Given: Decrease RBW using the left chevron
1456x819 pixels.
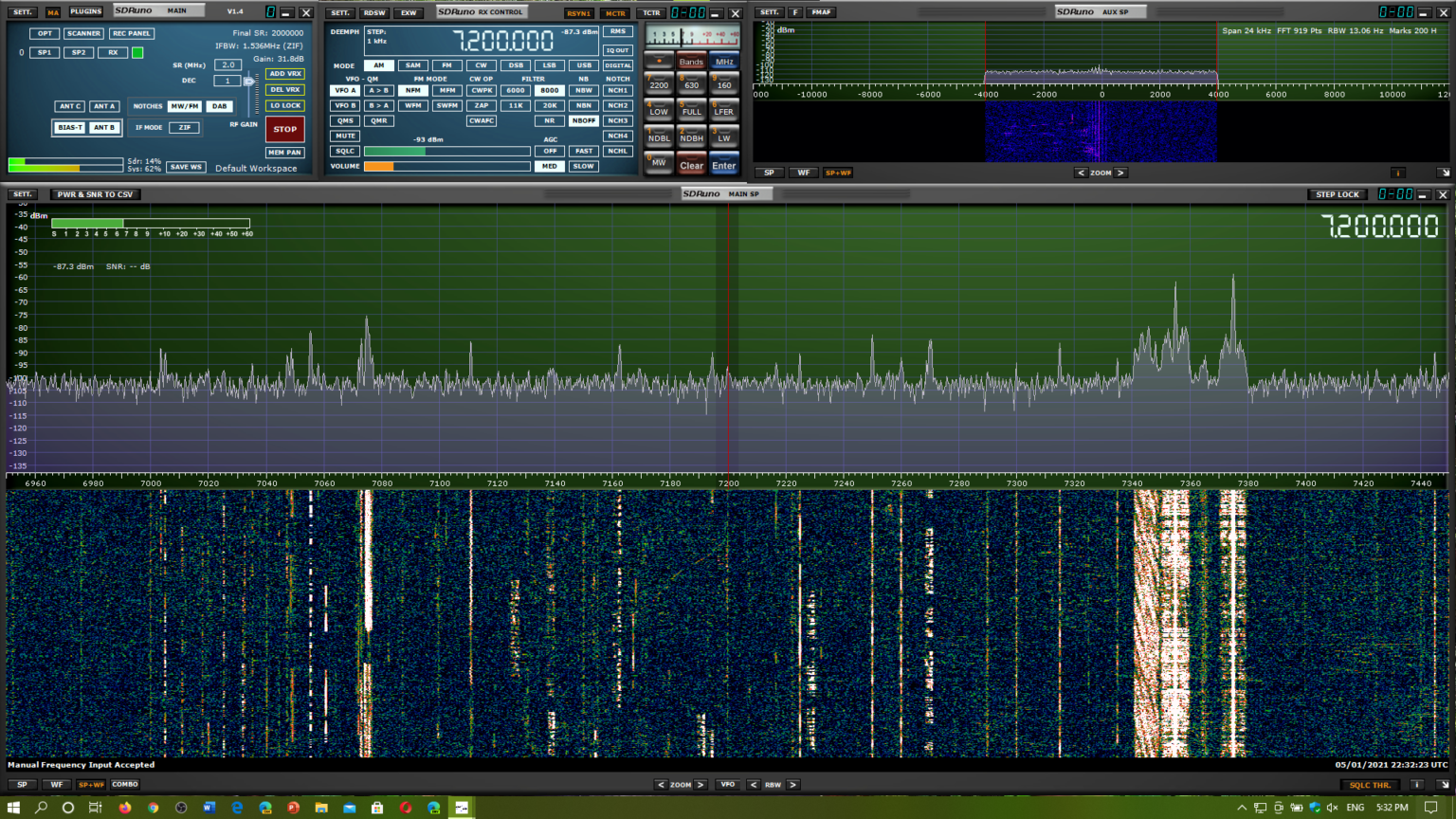Looking at the screenshot, I should point(755,784).
